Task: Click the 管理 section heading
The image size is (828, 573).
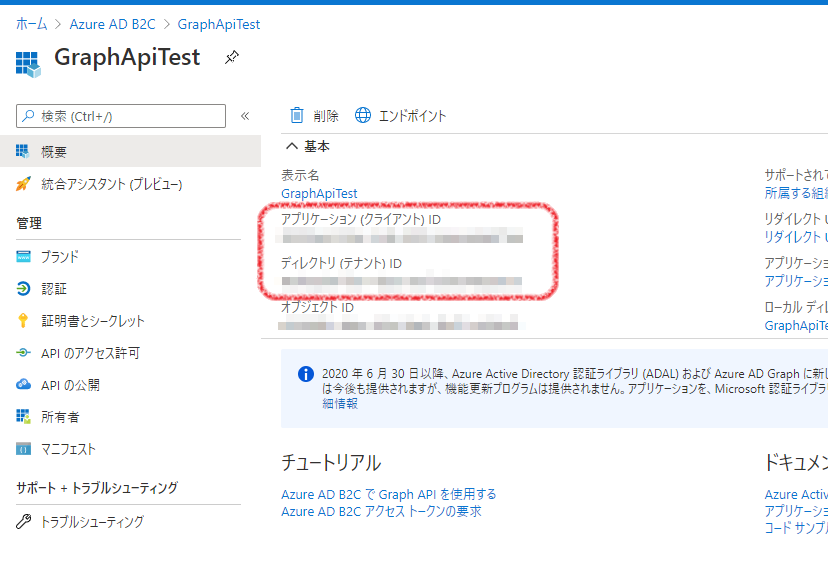Action: click(x=29, y=223)
